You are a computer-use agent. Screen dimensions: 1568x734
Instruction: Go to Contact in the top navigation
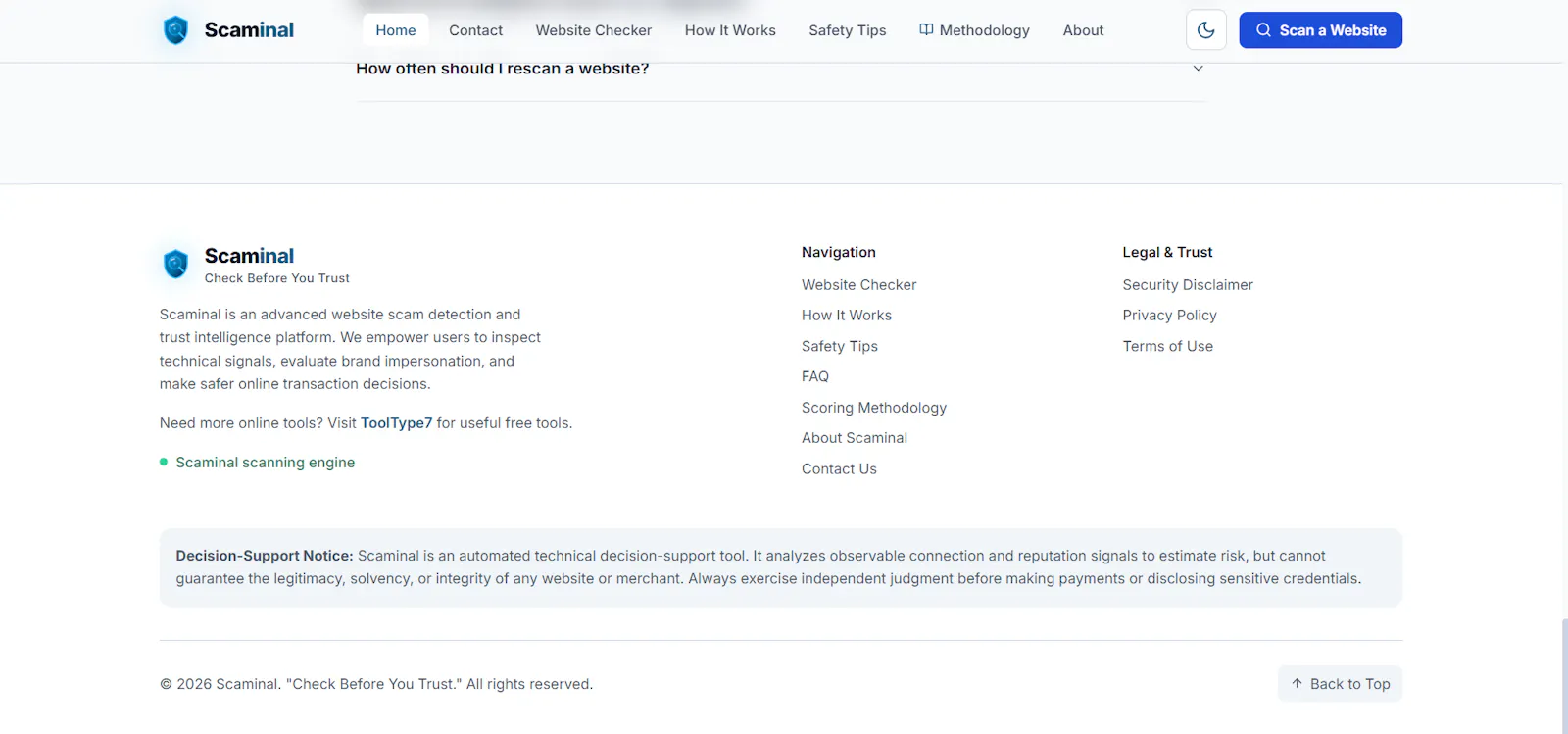click(x=475, y=30)
